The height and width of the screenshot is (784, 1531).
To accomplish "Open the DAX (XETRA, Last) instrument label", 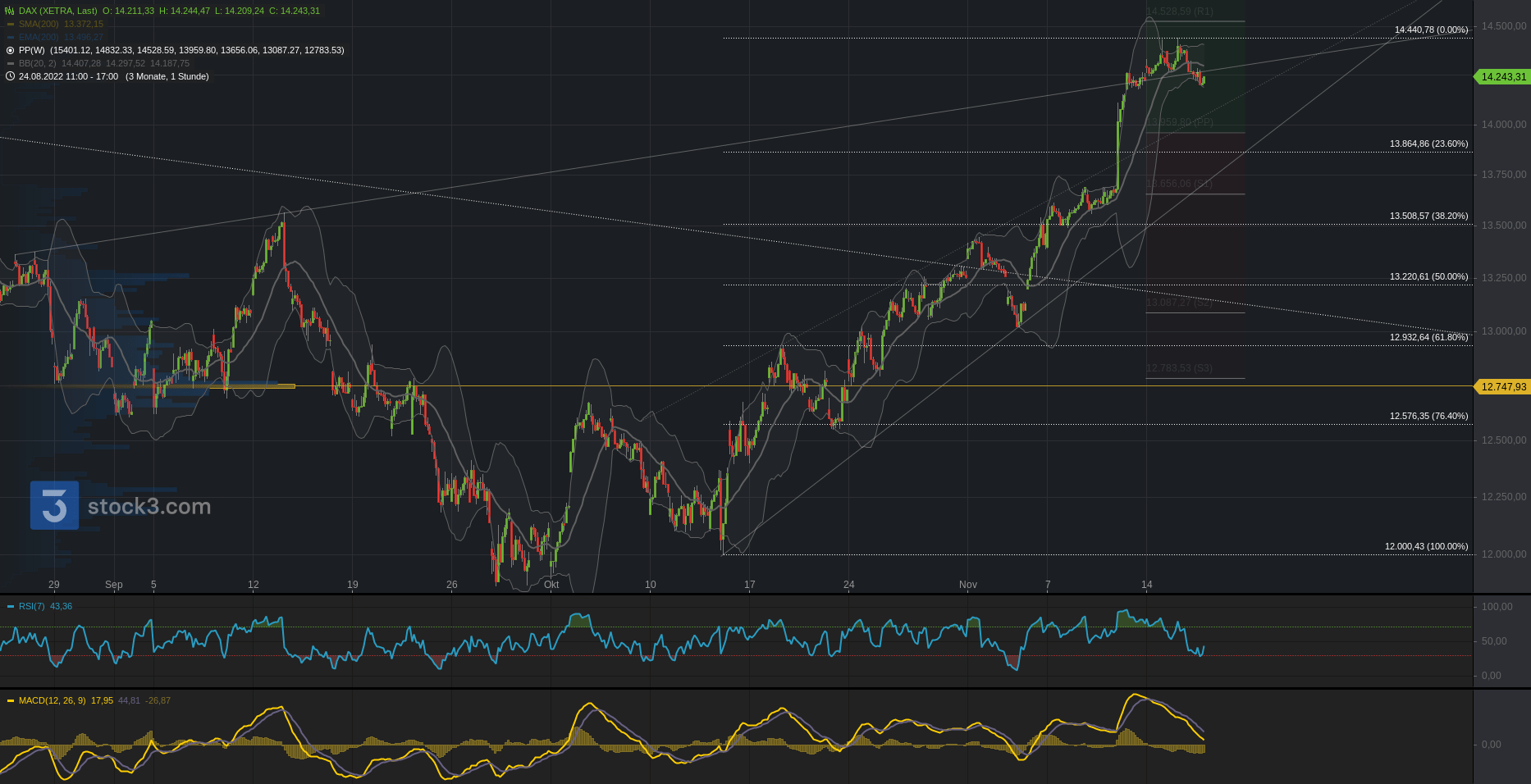I will (x=57, y=11).
